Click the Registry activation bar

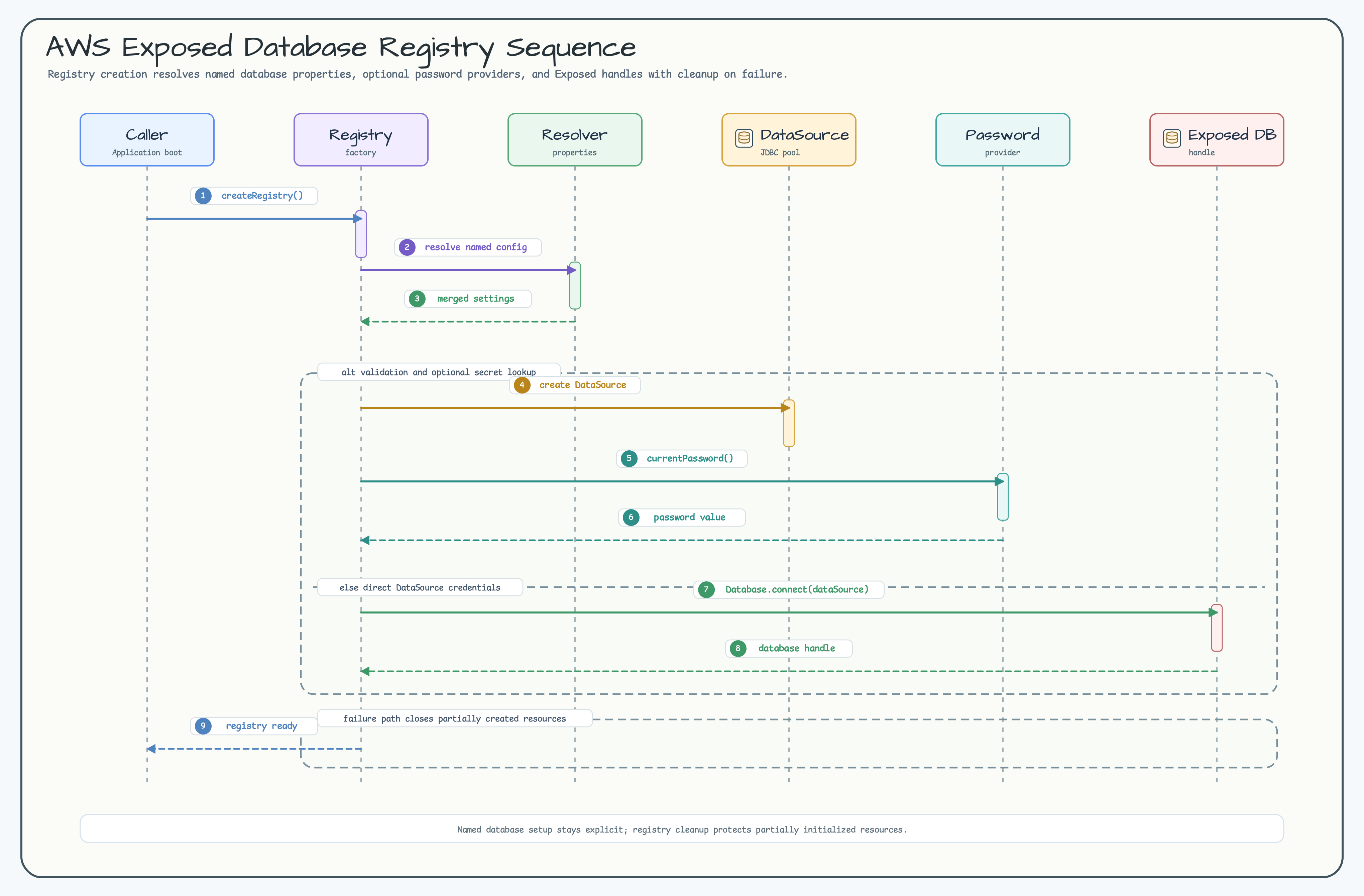point(361,234)
